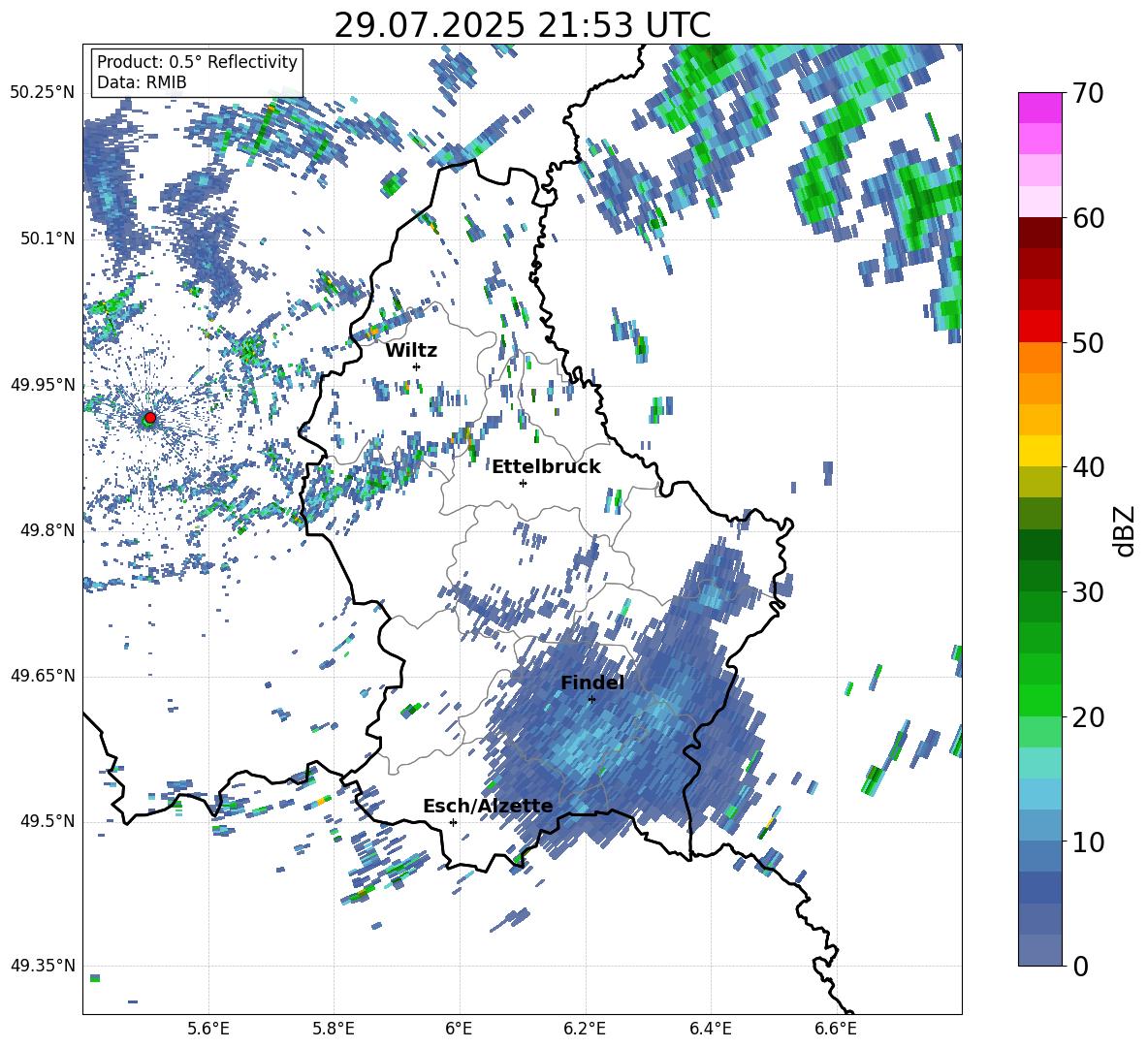Viewport: 1148px width, 1048px height.
Task: Click the yellow 40 dBZ colorbar segment
Action: tap(1039, 451)
